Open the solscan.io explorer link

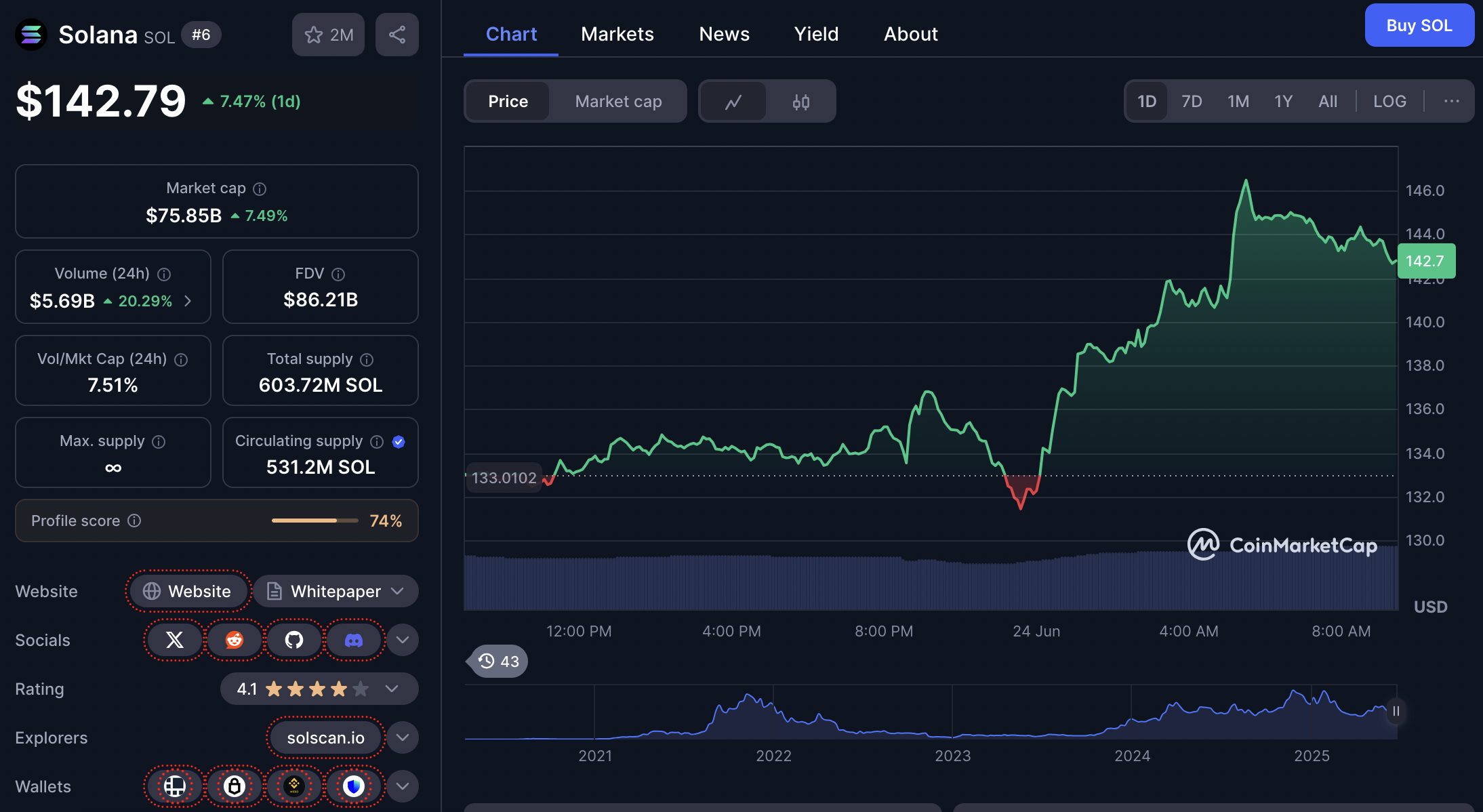326,737
